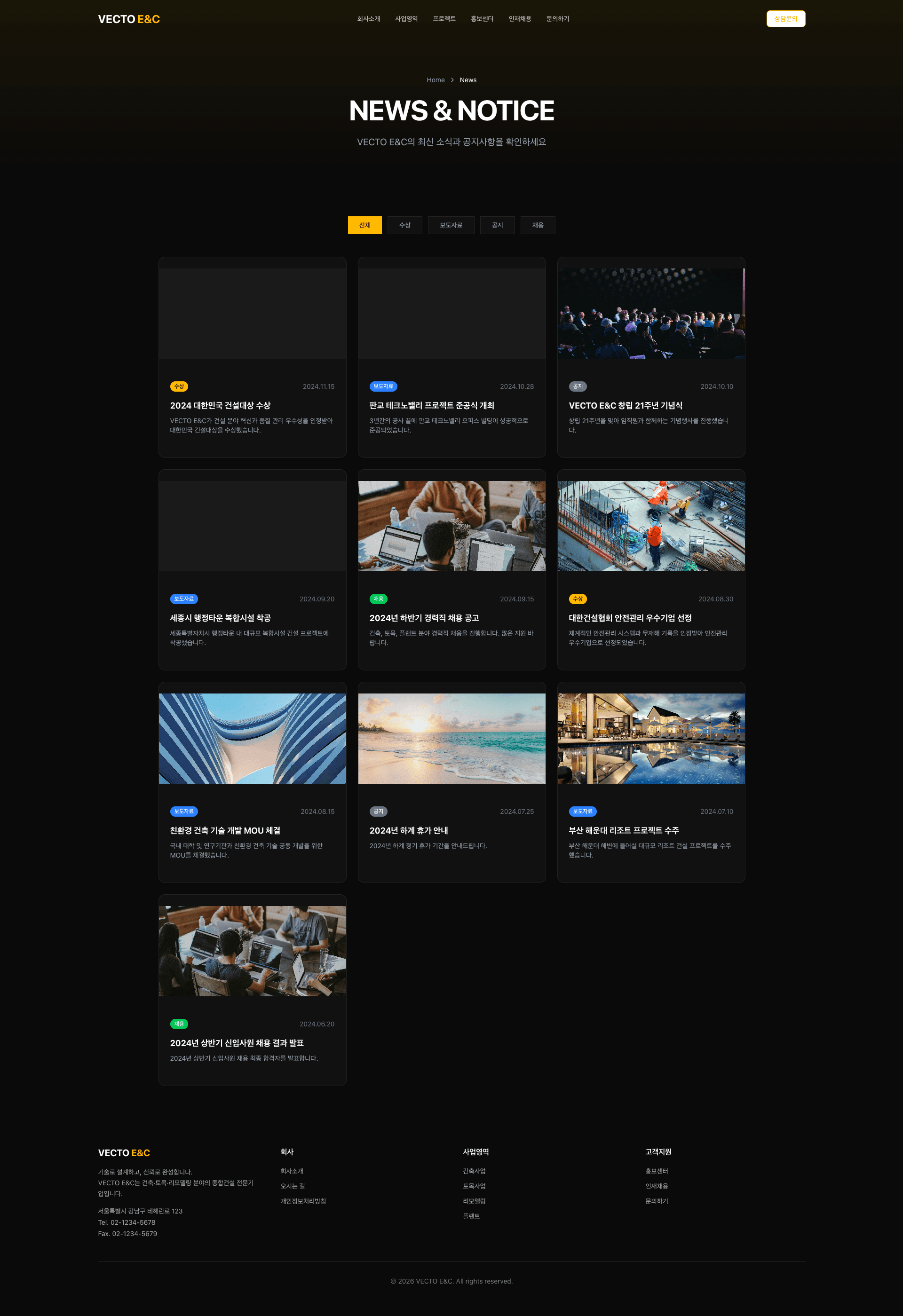Click the VECTO E&C header logo
903x1316 pixels.
pyautogui.click(x=128, y=19)
